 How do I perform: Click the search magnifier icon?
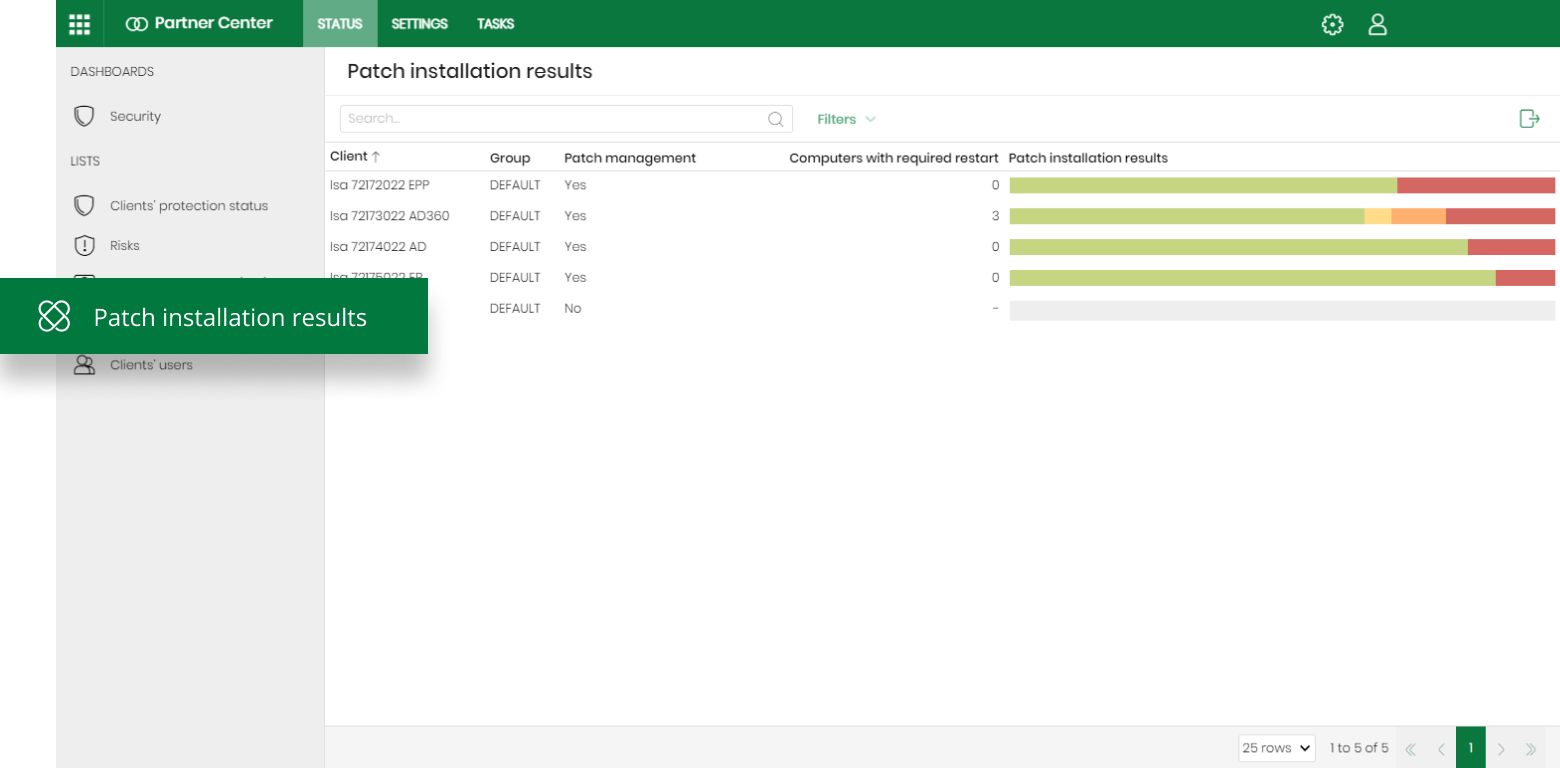click(775, 119)
